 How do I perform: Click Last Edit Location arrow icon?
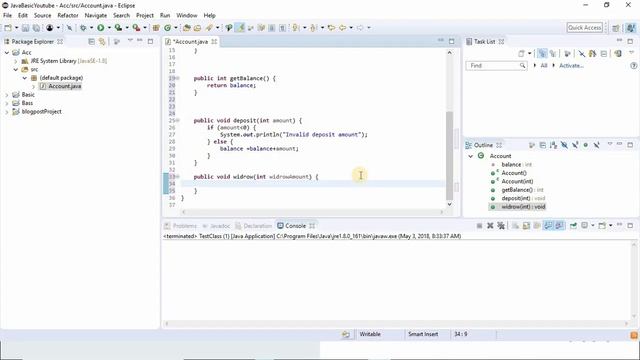(331, 28)
